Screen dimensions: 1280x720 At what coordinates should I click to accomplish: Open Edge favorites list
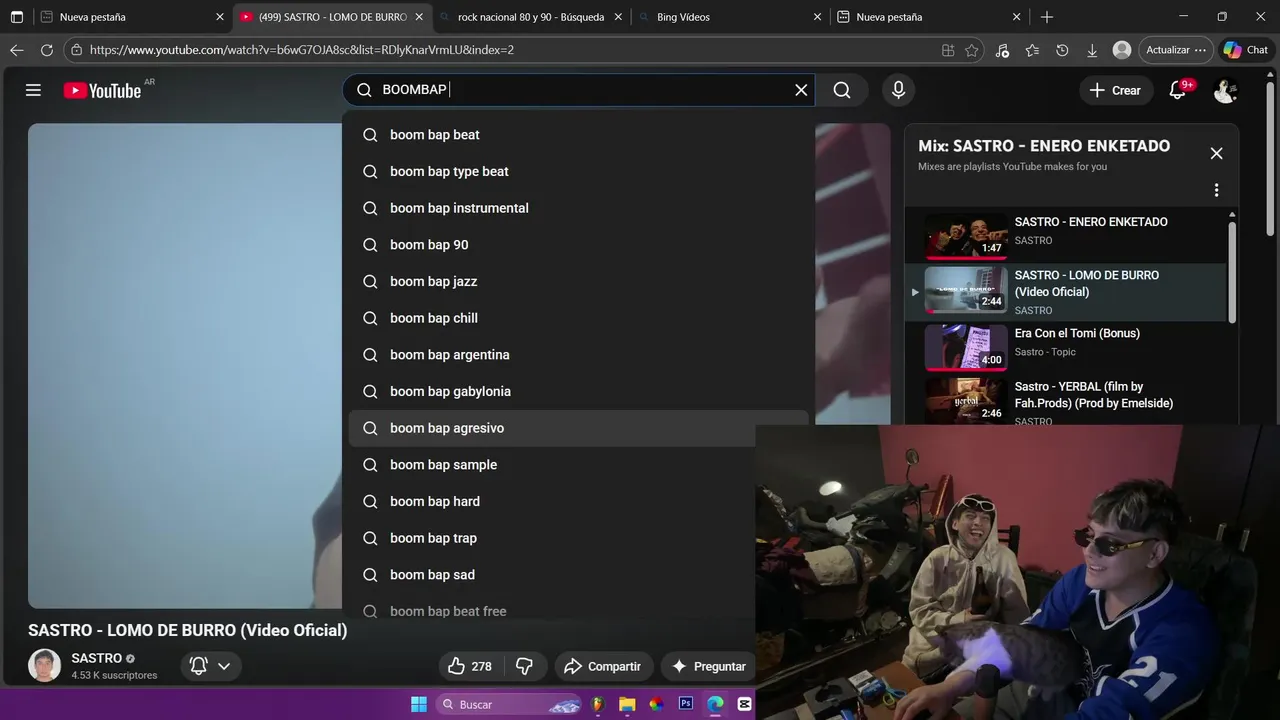click(x=1032, y=50)
